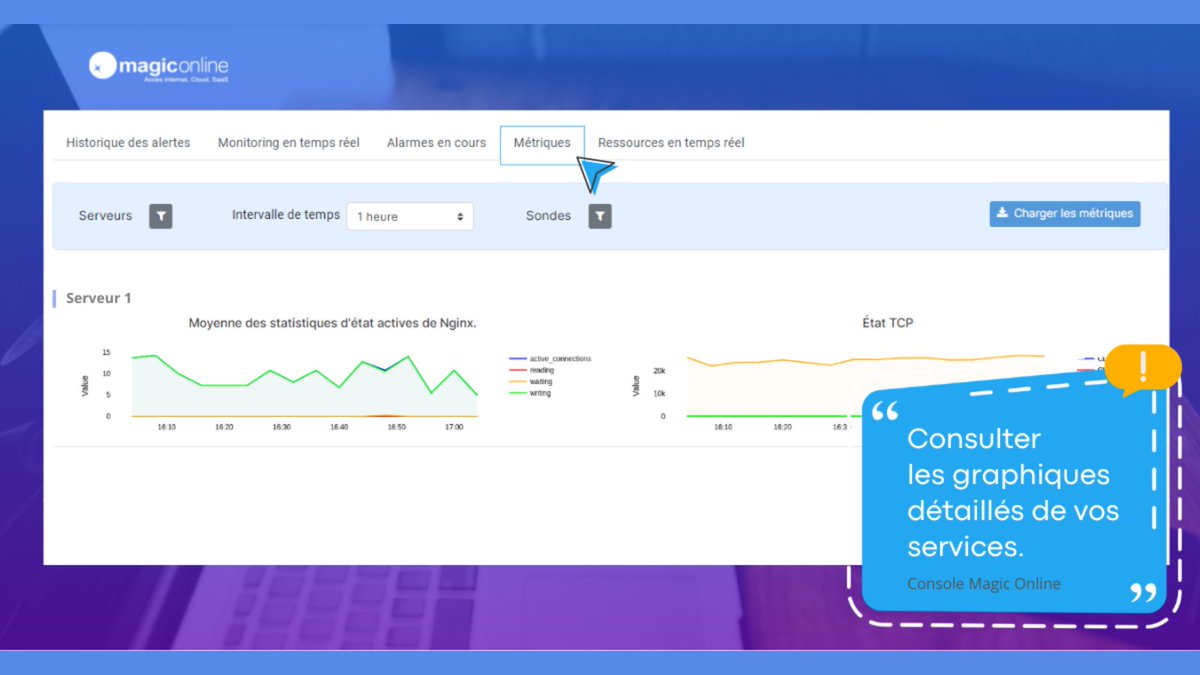Click the Magic Online logo

pos(162,65)
